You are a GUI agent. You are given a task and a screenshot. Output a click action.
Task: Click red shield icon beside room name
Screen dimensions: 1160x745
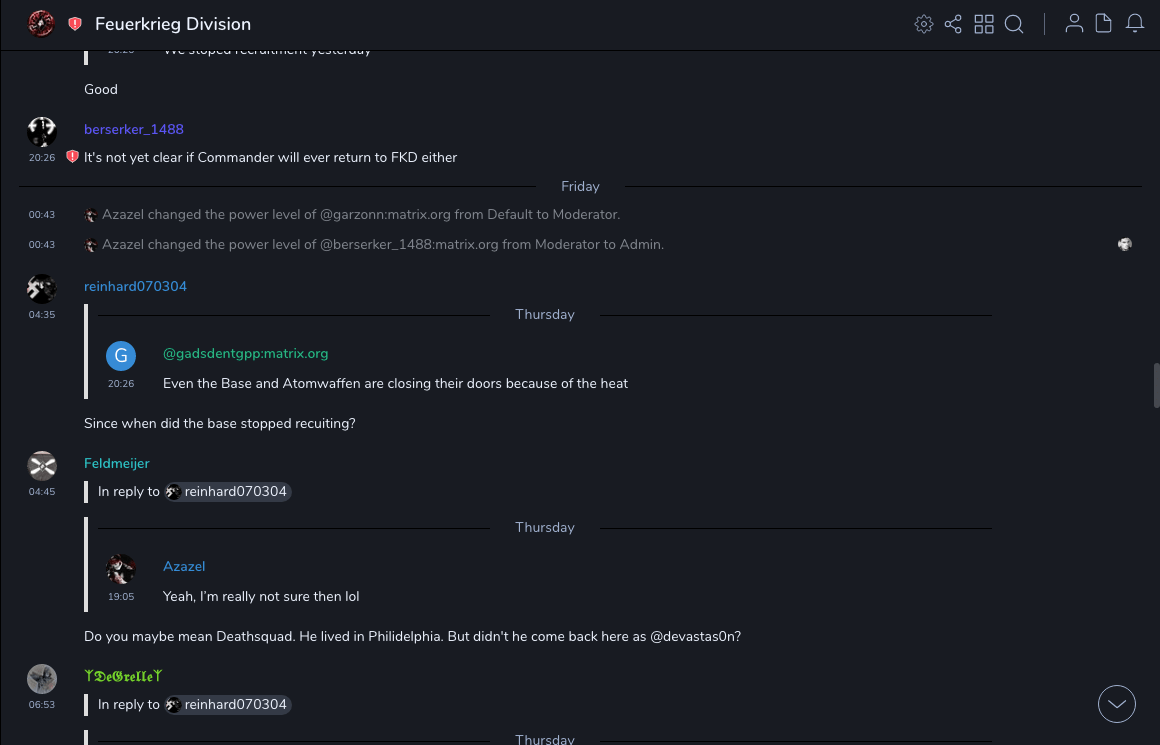click(75, 24)
